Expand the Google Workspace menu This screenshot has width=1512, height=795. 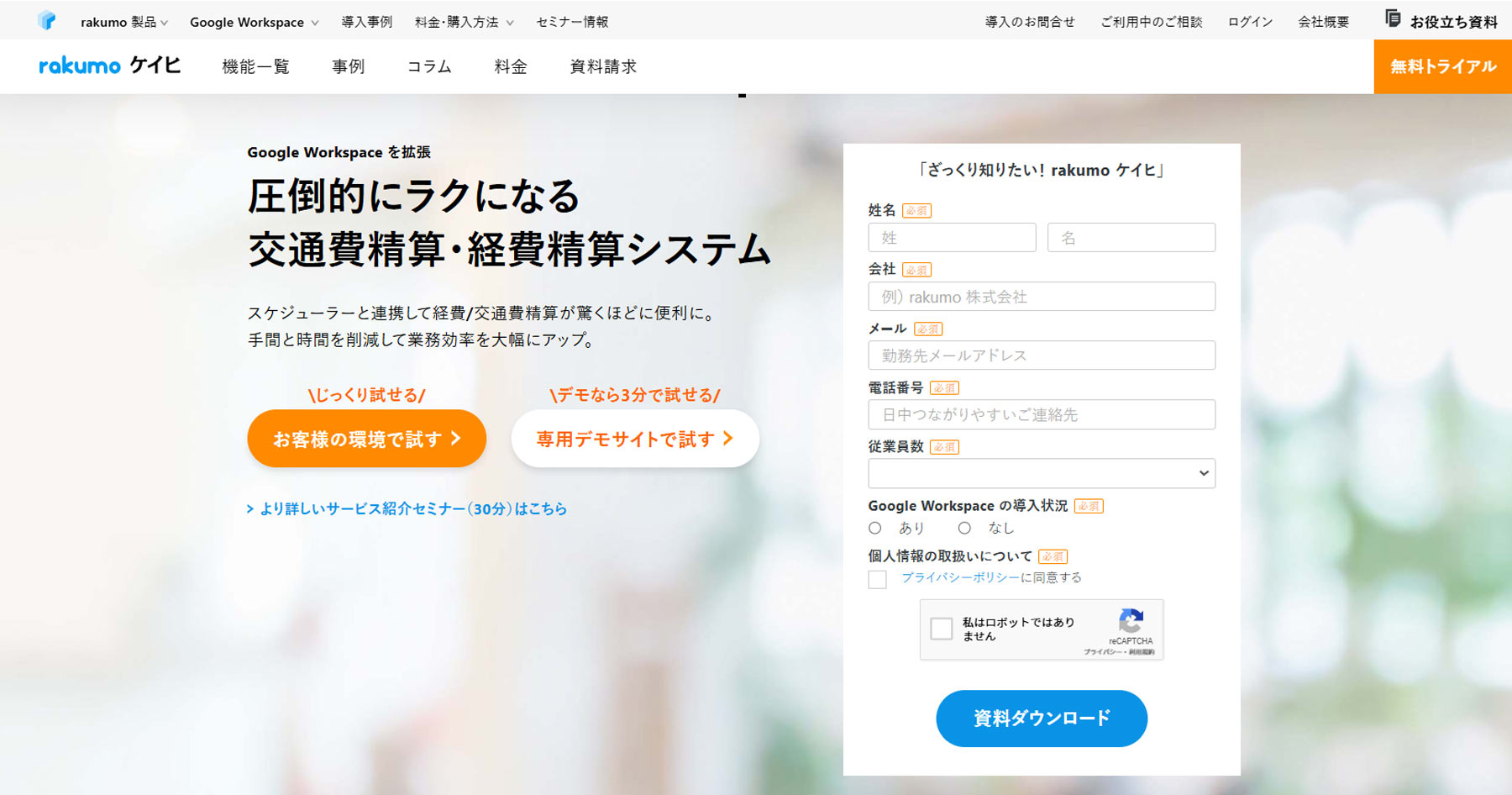tap(255, 22)
